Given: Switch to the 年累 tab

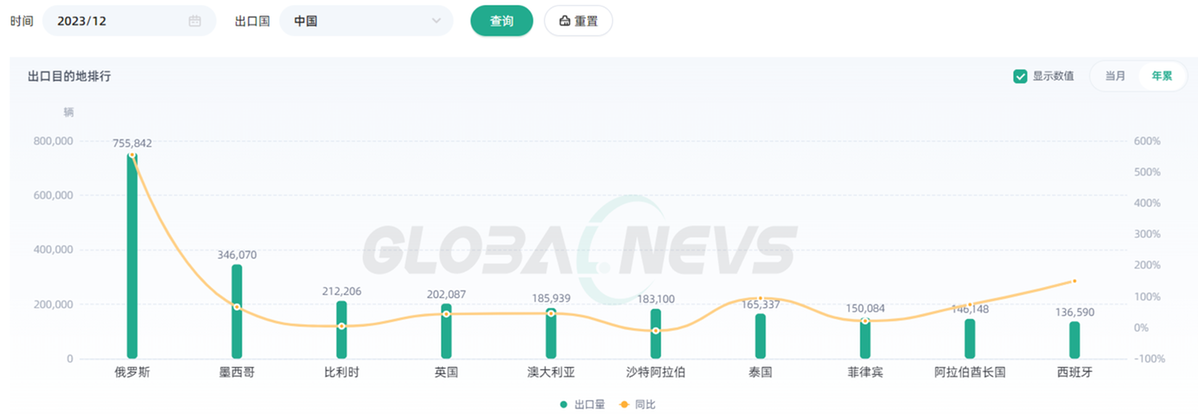Looking at the screenshot, I should point(1161,76).
